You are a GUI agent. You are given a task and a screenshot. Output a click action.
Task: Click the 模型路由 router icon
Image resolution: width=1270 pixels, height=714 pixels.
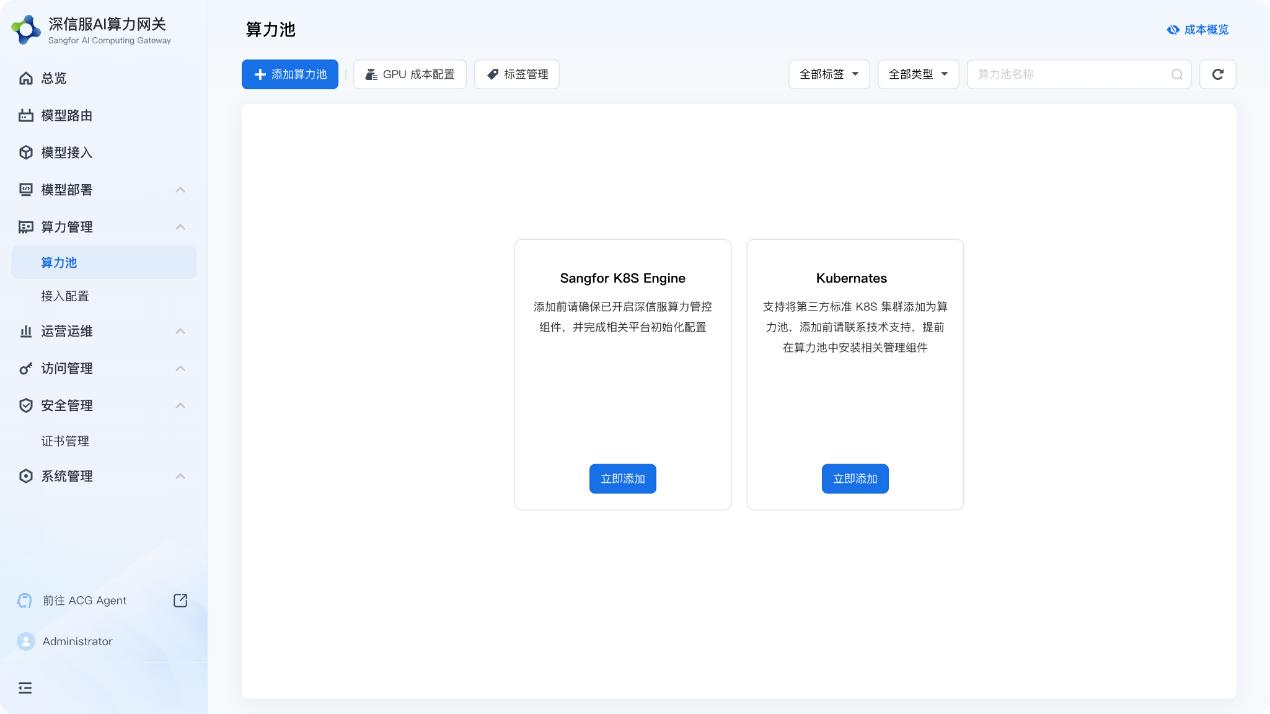[x=26, y=115]
